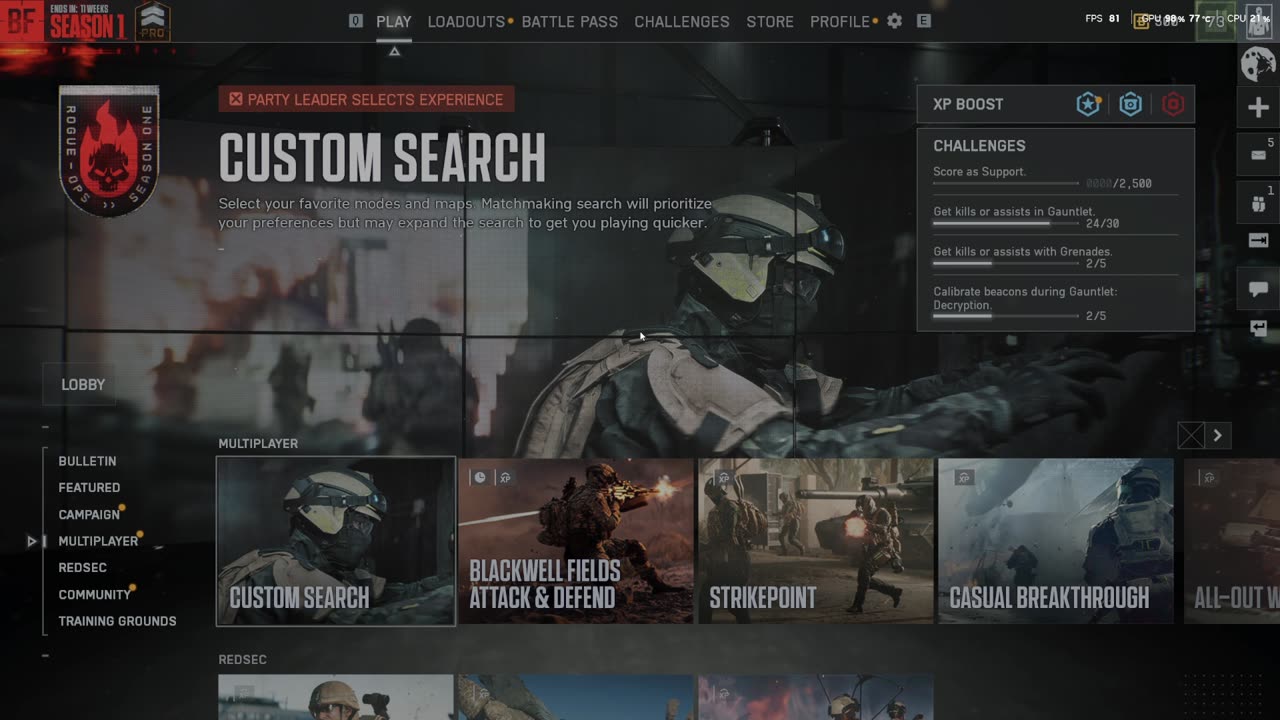
Task: Switch to the Play tab
Action: pos(394,21)
